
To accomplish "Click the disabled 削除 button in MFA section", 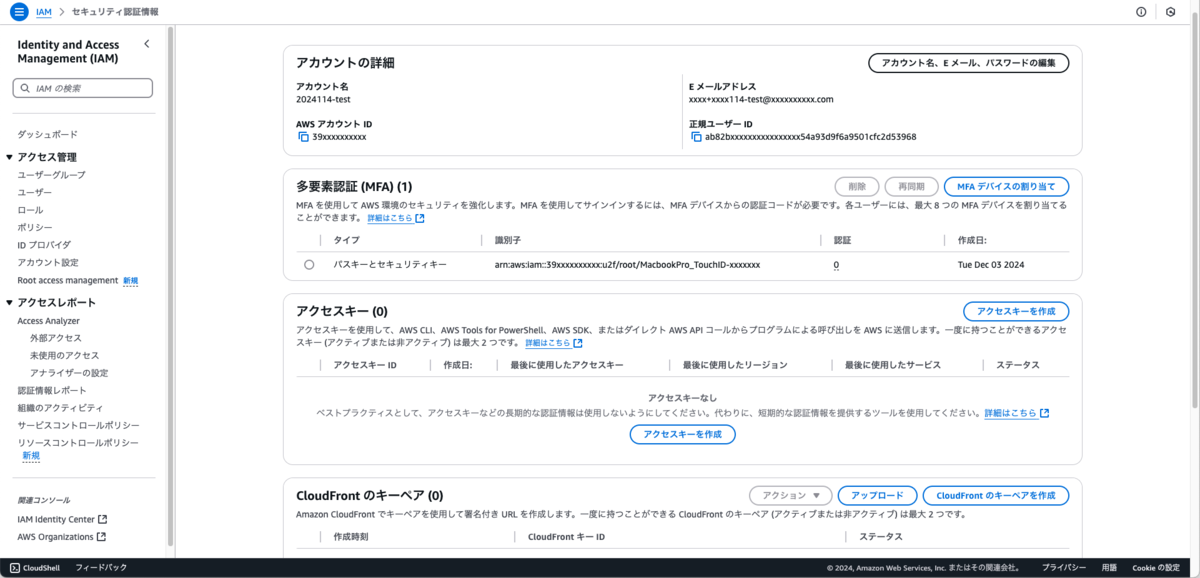I will click(857, 186).
